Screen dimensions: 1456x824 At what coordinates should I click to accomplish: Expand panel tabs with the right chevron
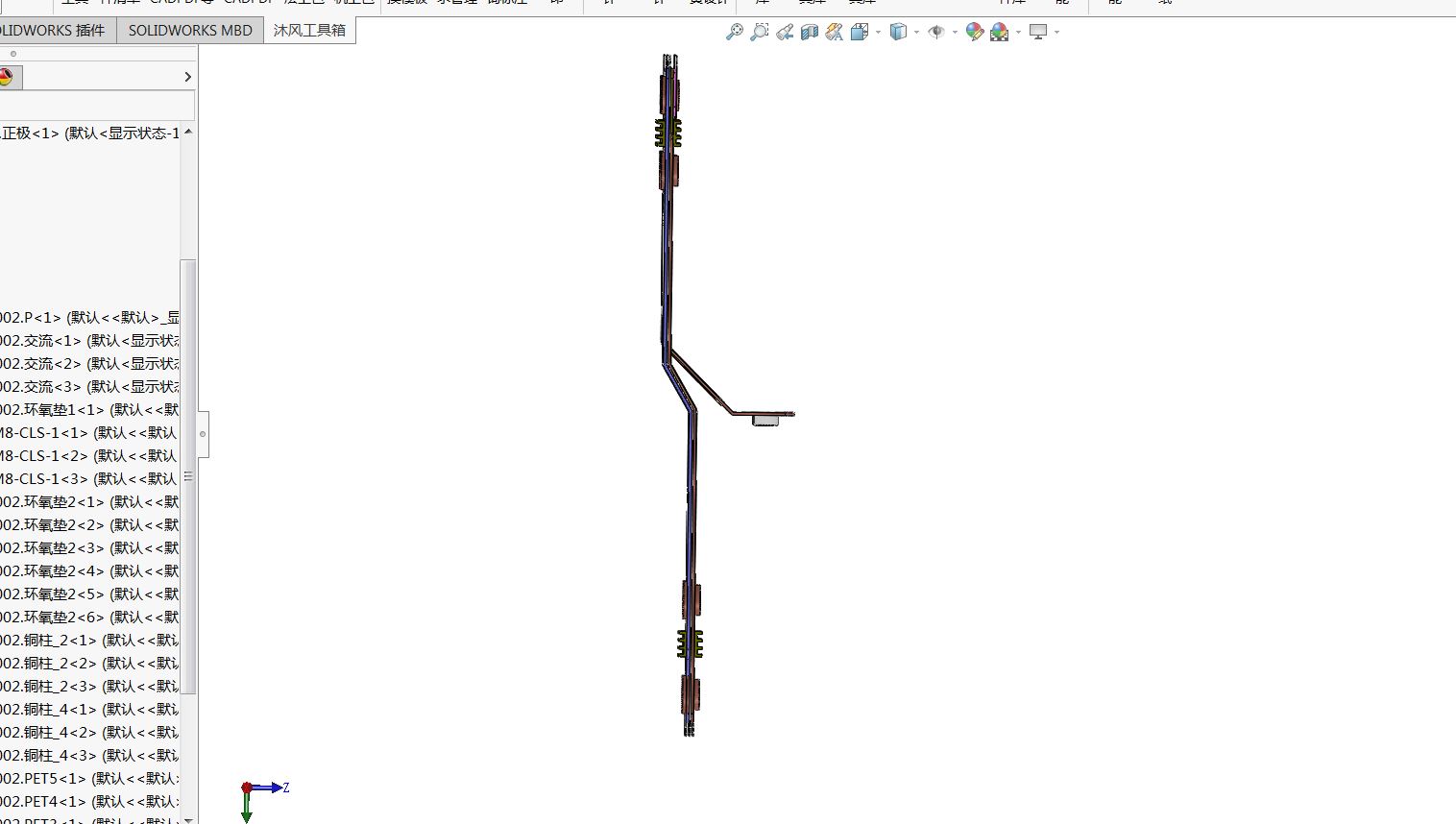pyautogui.click(x=187, y=77)
